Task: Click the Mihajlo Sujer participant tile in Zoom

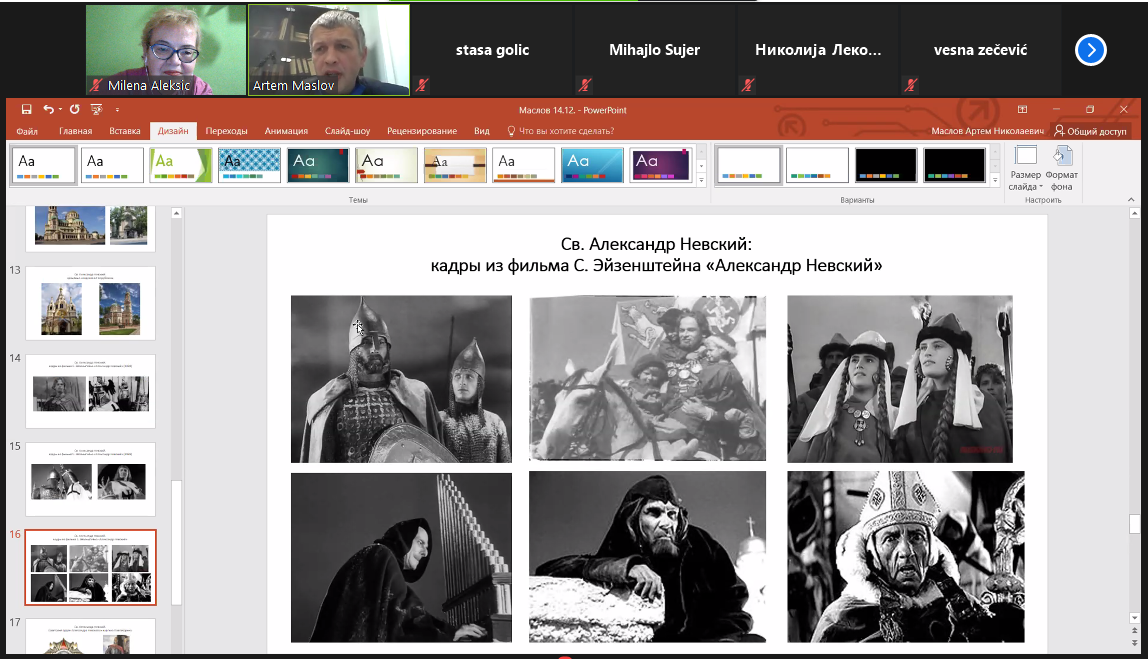Action: pos(655,50)
